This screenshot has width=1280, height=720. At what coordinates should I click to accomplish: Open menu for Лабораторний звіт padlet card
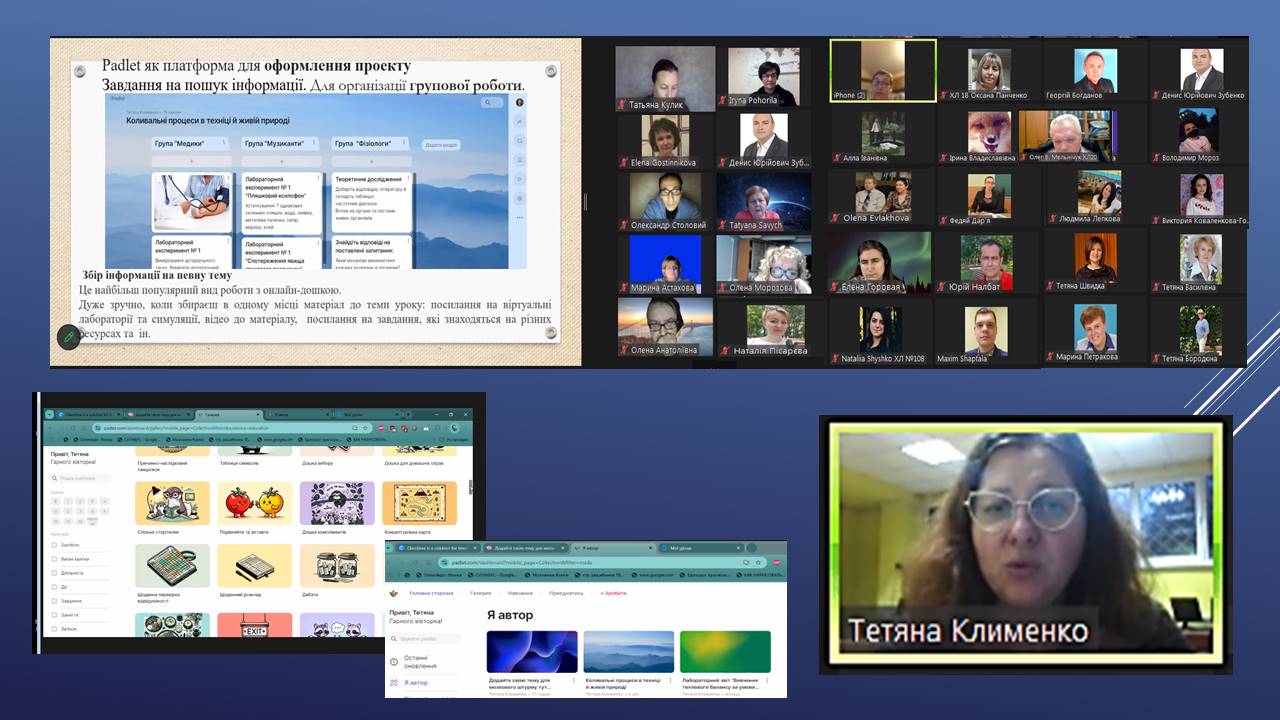[767, 680]
